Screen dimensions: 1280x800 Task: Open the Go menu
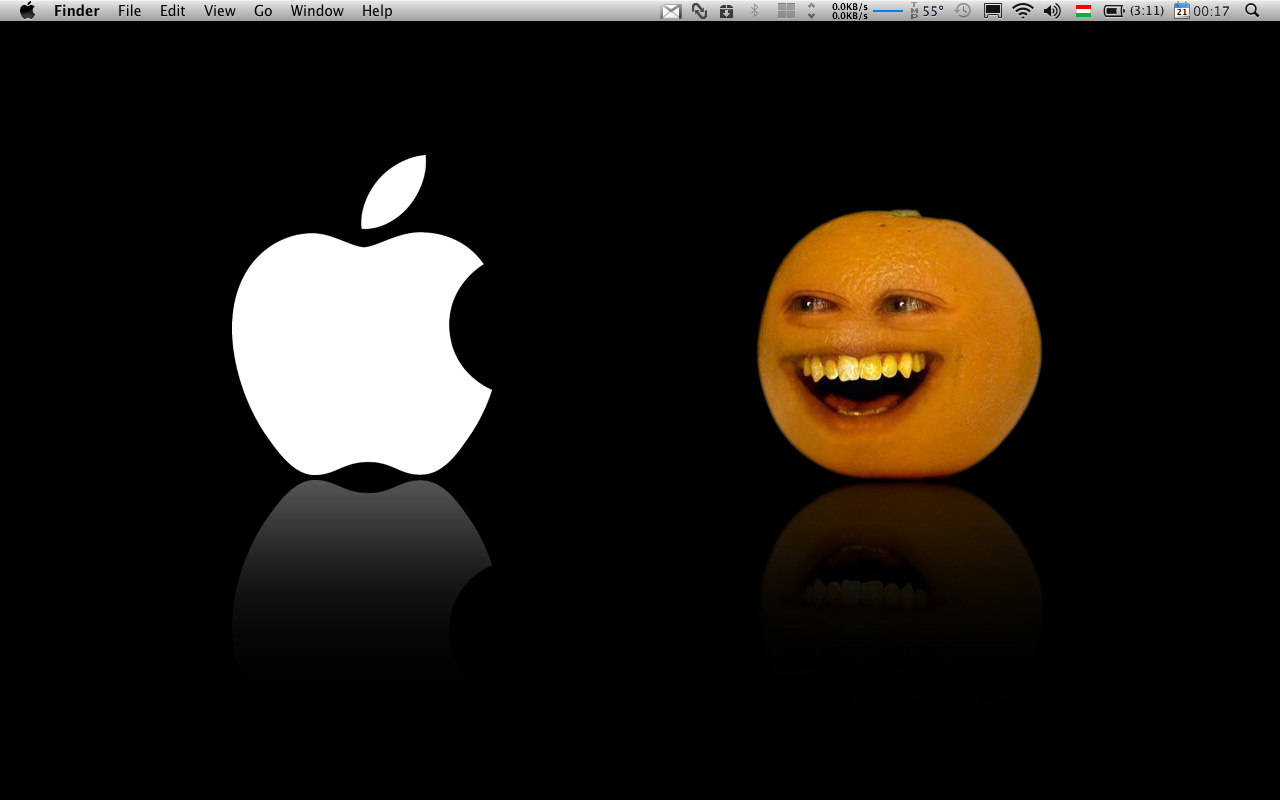263,11
